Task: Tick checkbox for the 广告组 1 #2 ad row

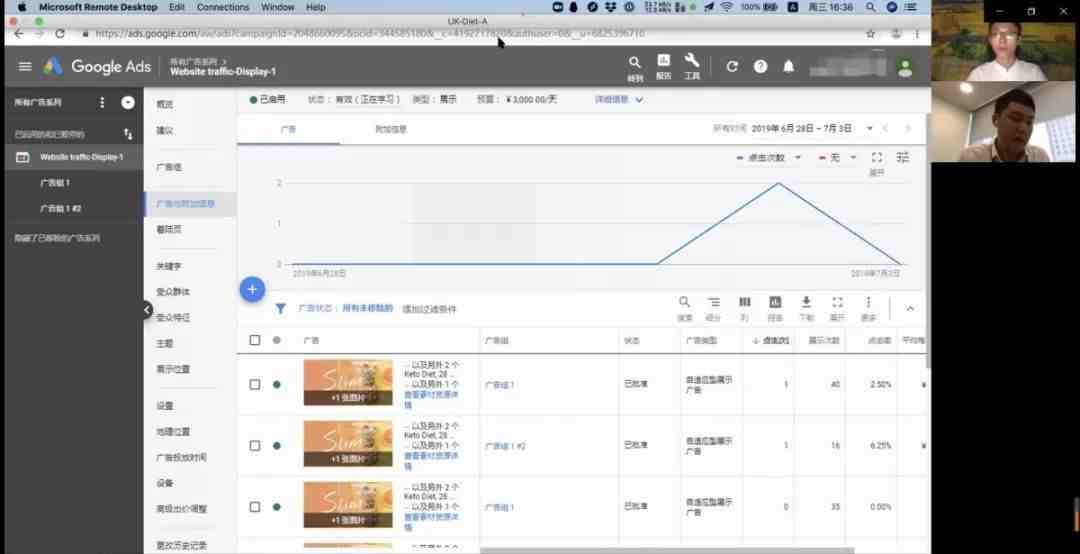Action: tap(255, 446)
